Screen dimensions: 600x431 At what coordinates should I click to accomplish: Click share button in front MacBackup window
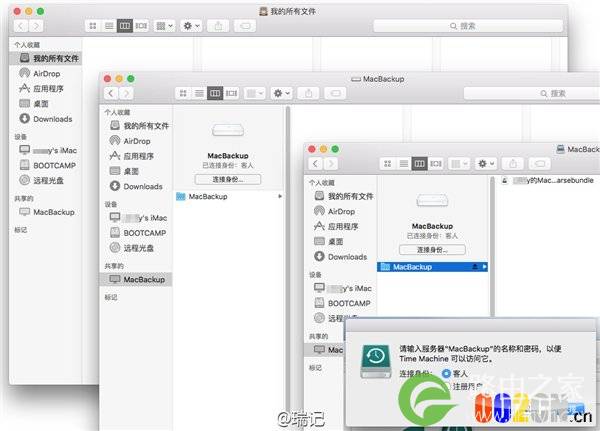(x=513, y=163)
